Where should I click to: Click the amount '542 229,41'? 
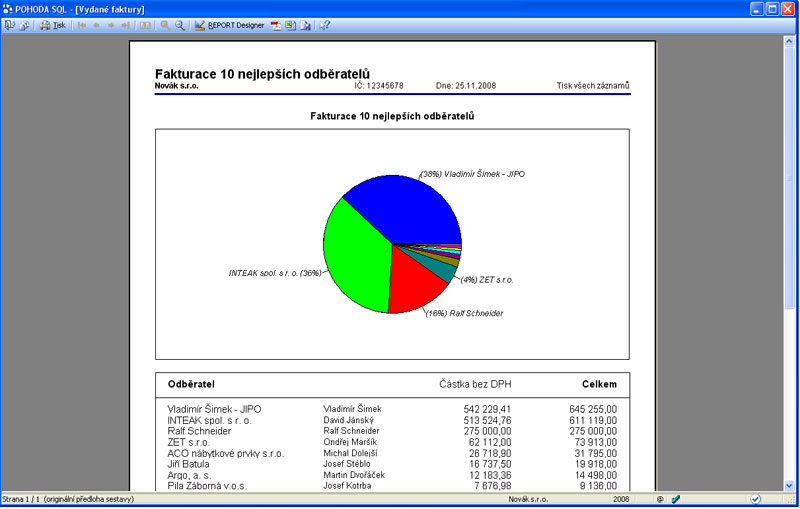pyautogui.click(x=487, y=409)
